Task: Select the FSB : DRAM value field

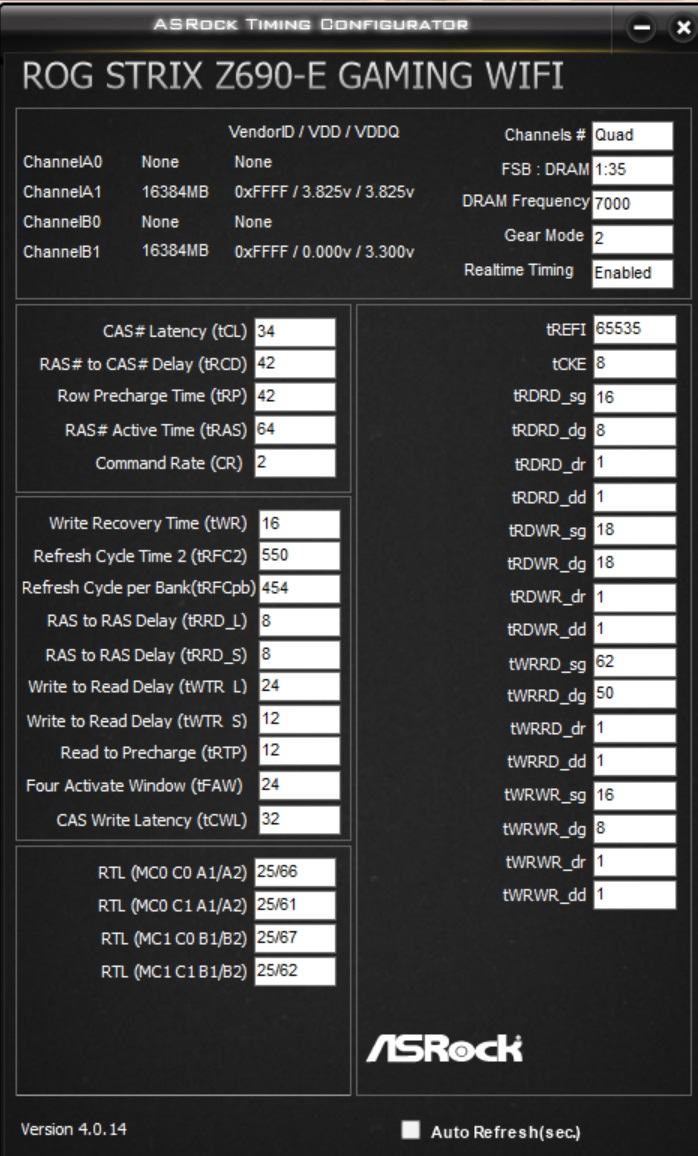Action: point(632,170)
